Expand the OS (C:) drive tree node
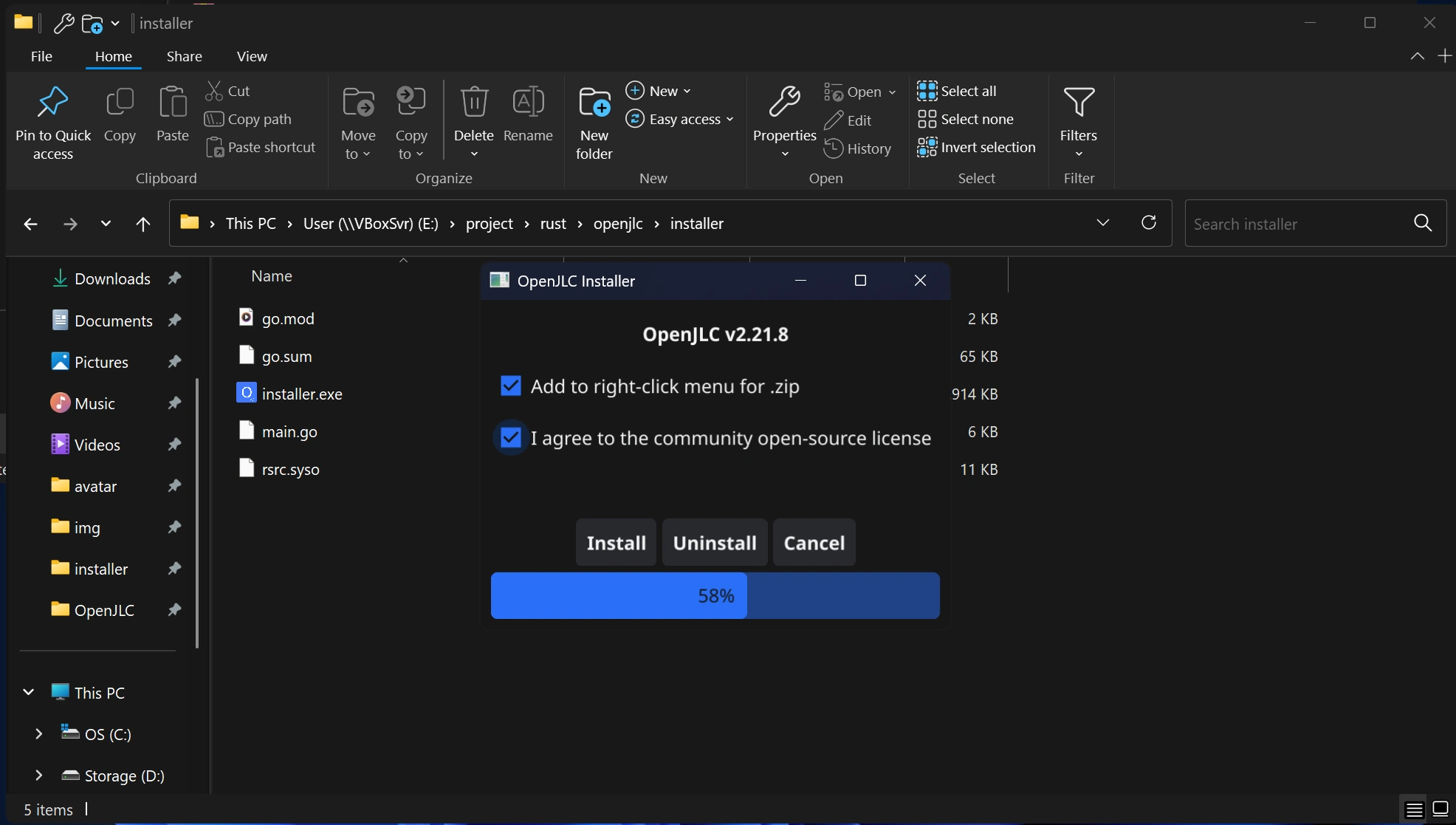This screenshot has height=825, width=1456. [x=39, y=734]
